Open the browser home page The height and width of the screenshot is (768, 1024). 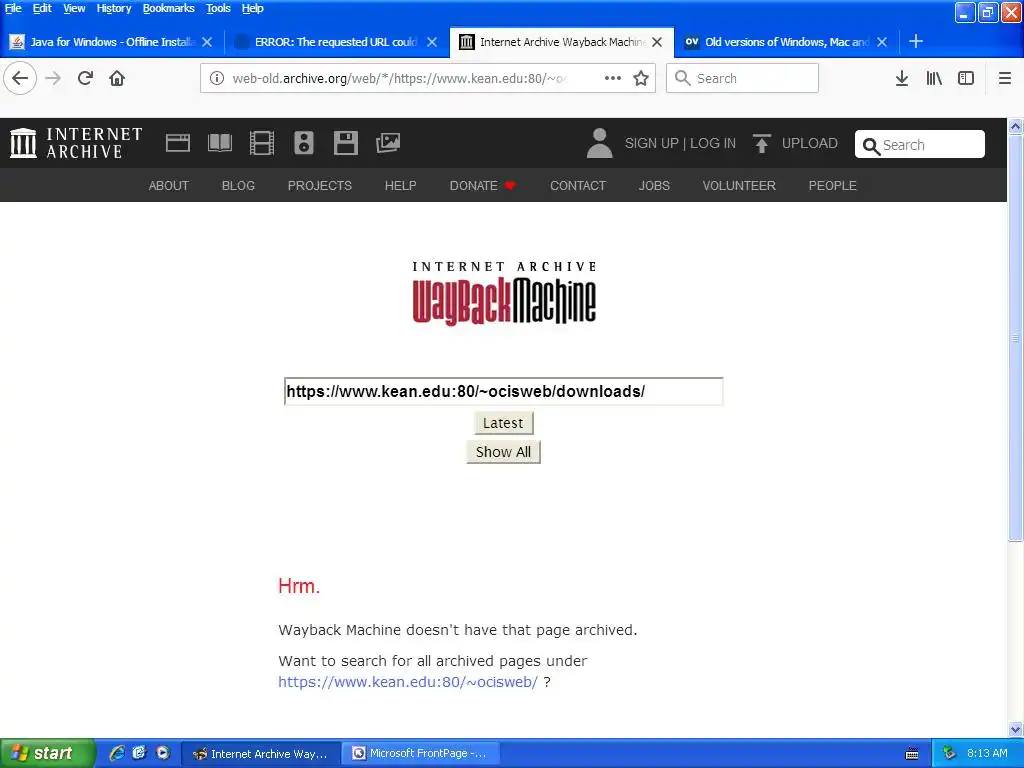click(117, 78)
